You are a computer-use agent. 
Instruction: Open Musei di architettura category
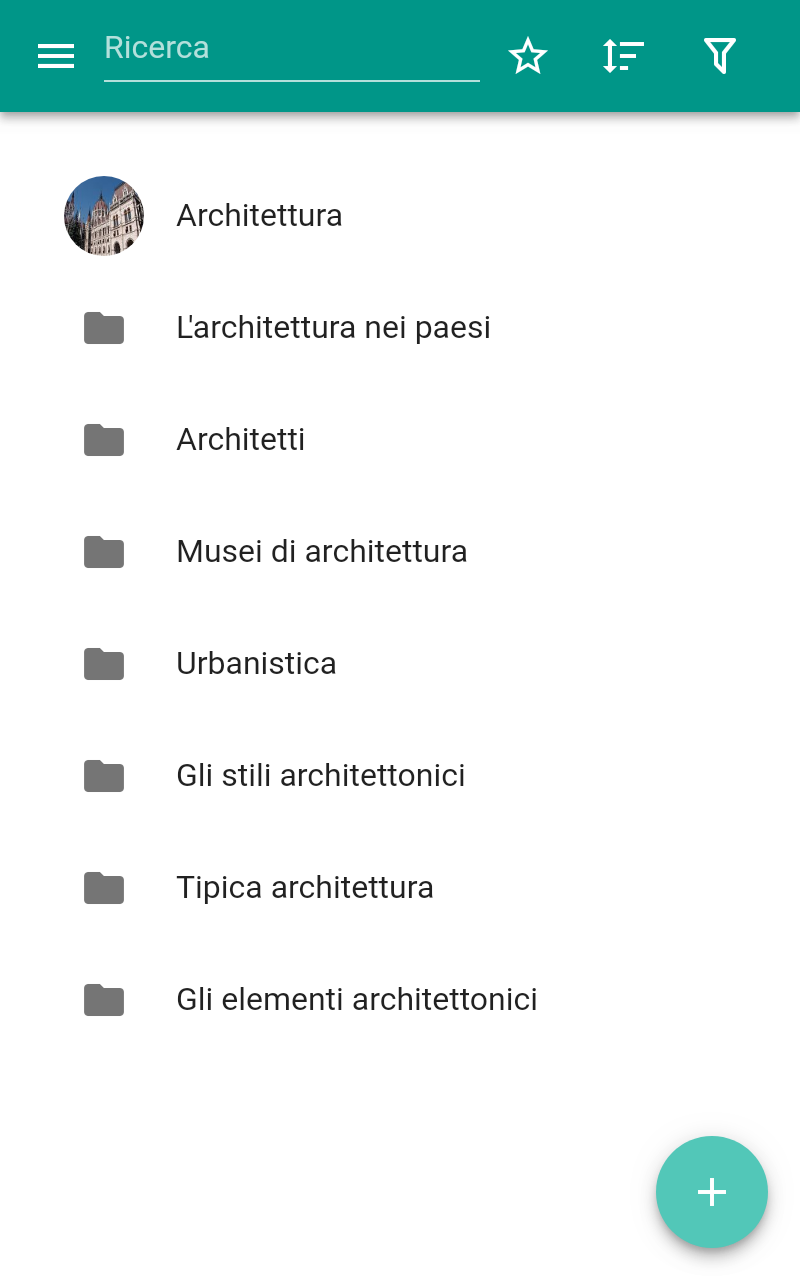400,552
